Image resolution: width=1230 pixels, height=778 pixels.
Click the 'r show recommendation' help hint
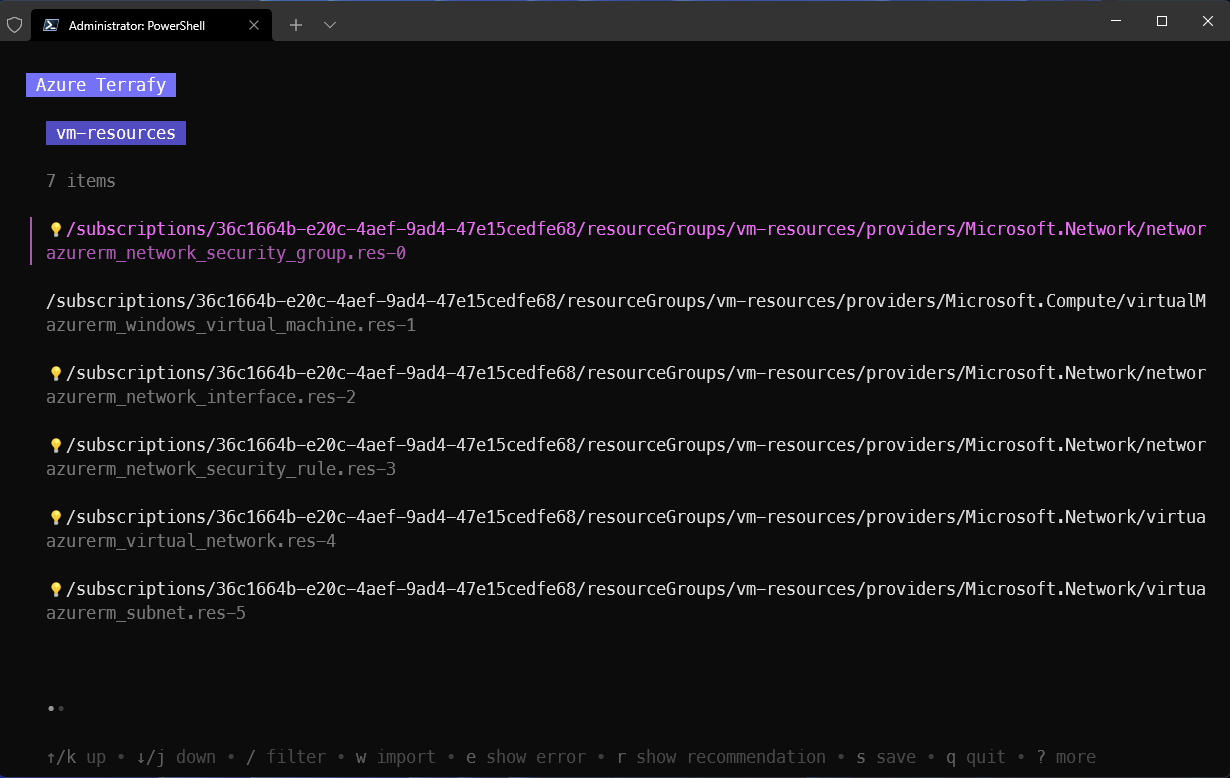point(721,757)
